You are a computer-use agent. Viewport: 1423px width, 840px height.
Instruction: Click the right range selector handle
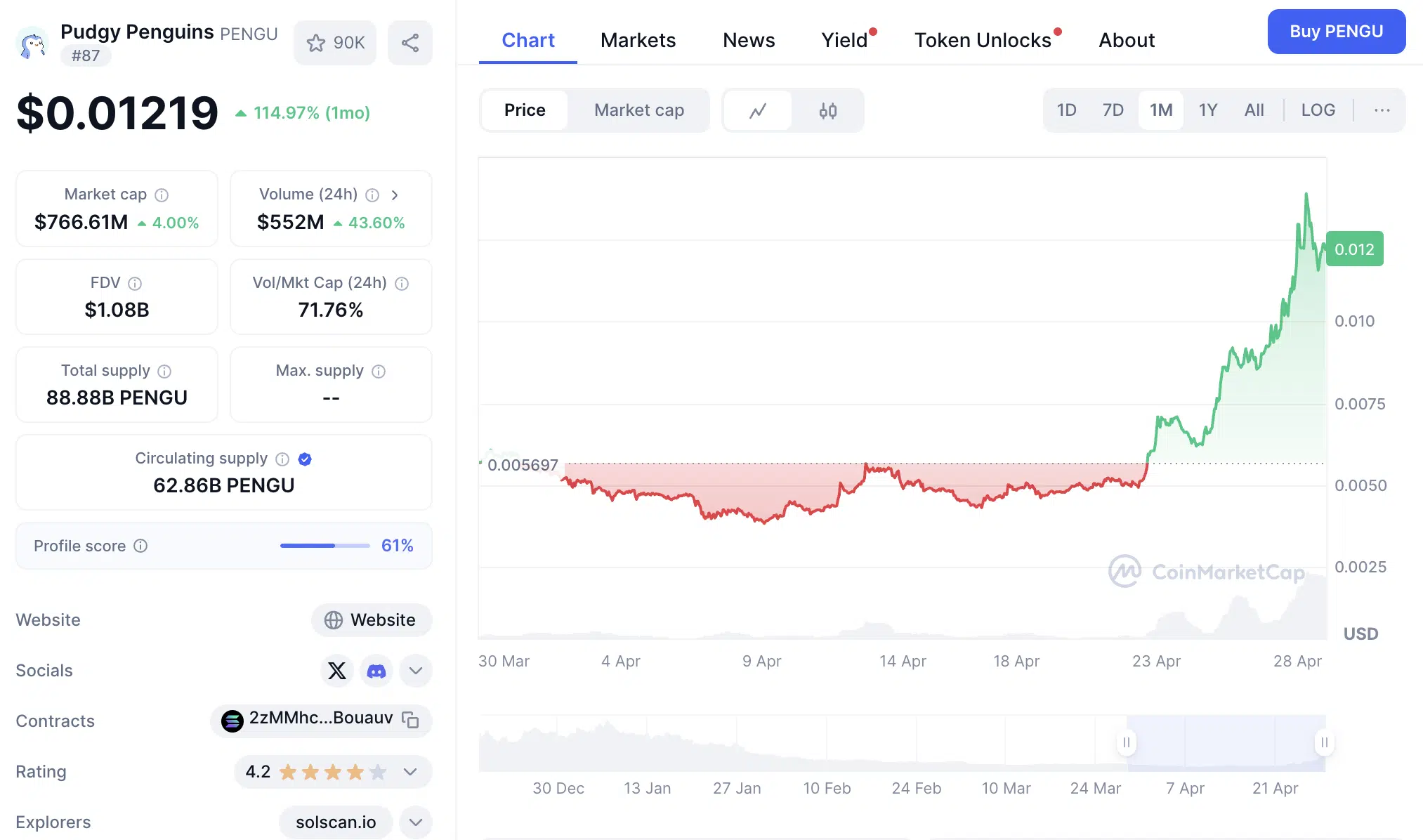(x=1324, y=742)
